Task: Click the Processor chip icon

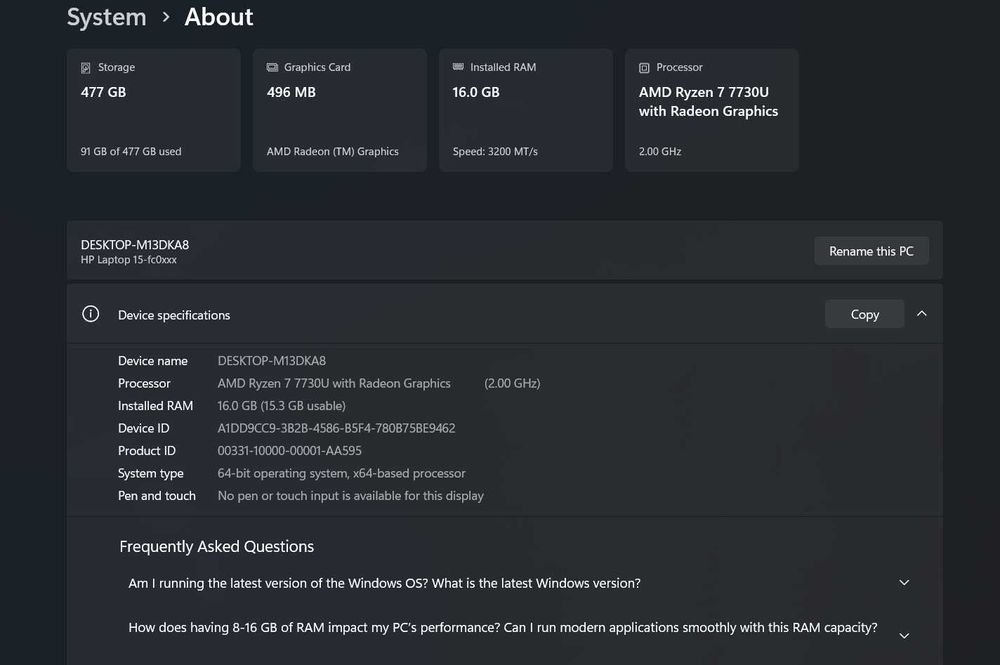Action: pos(644,68)
